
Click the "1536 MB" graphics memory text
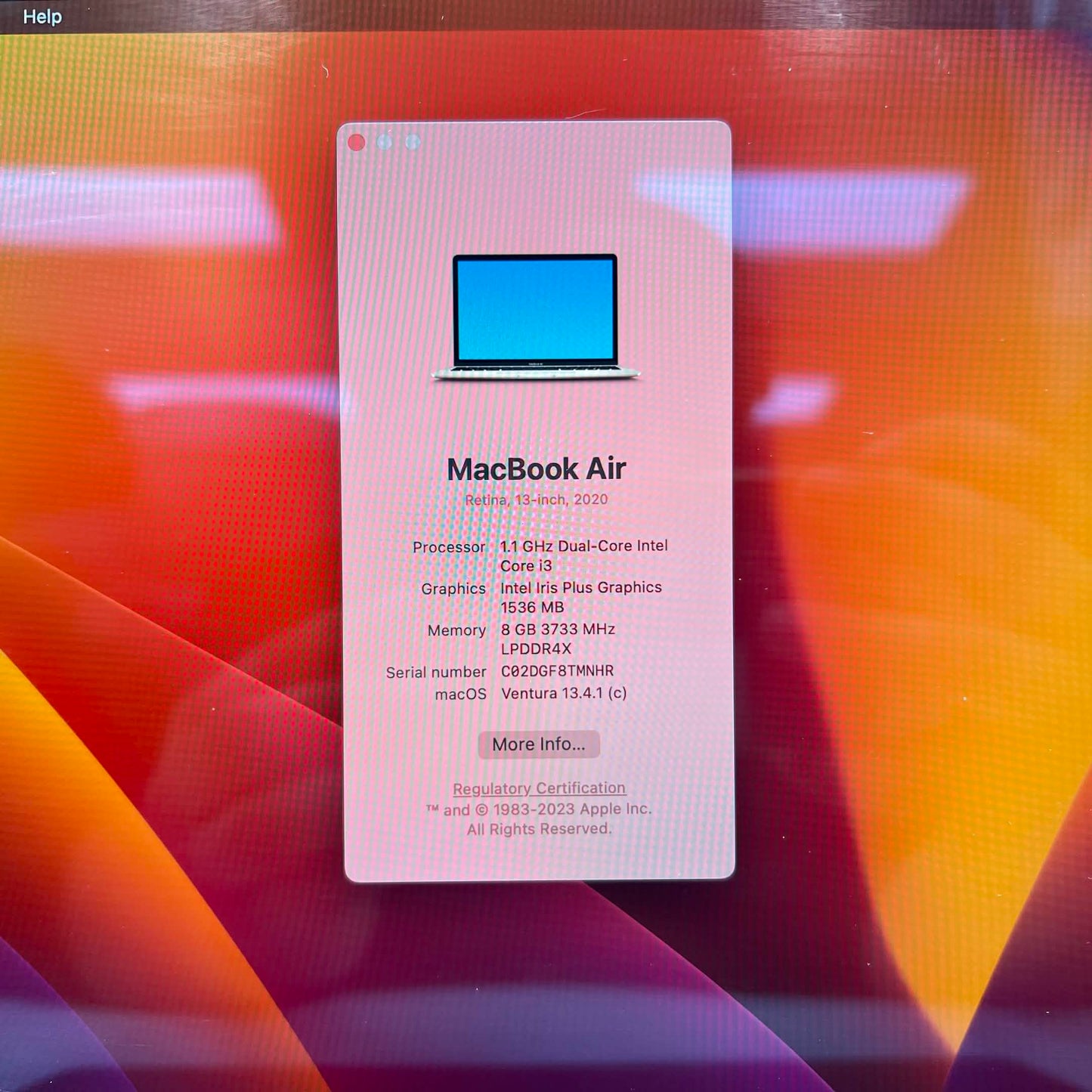pos(532,608)
